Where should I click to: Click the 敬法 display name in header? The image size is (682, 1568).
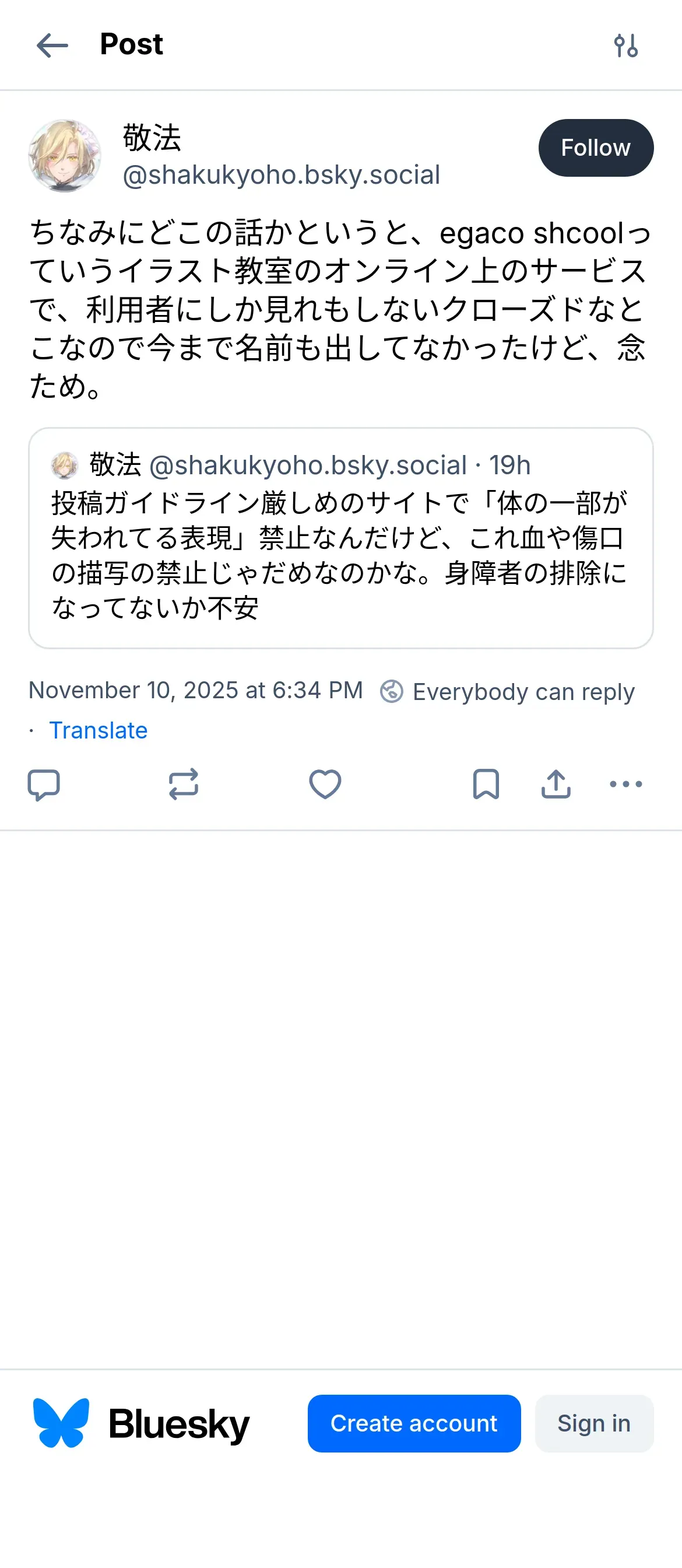click(x=152, y=138)
